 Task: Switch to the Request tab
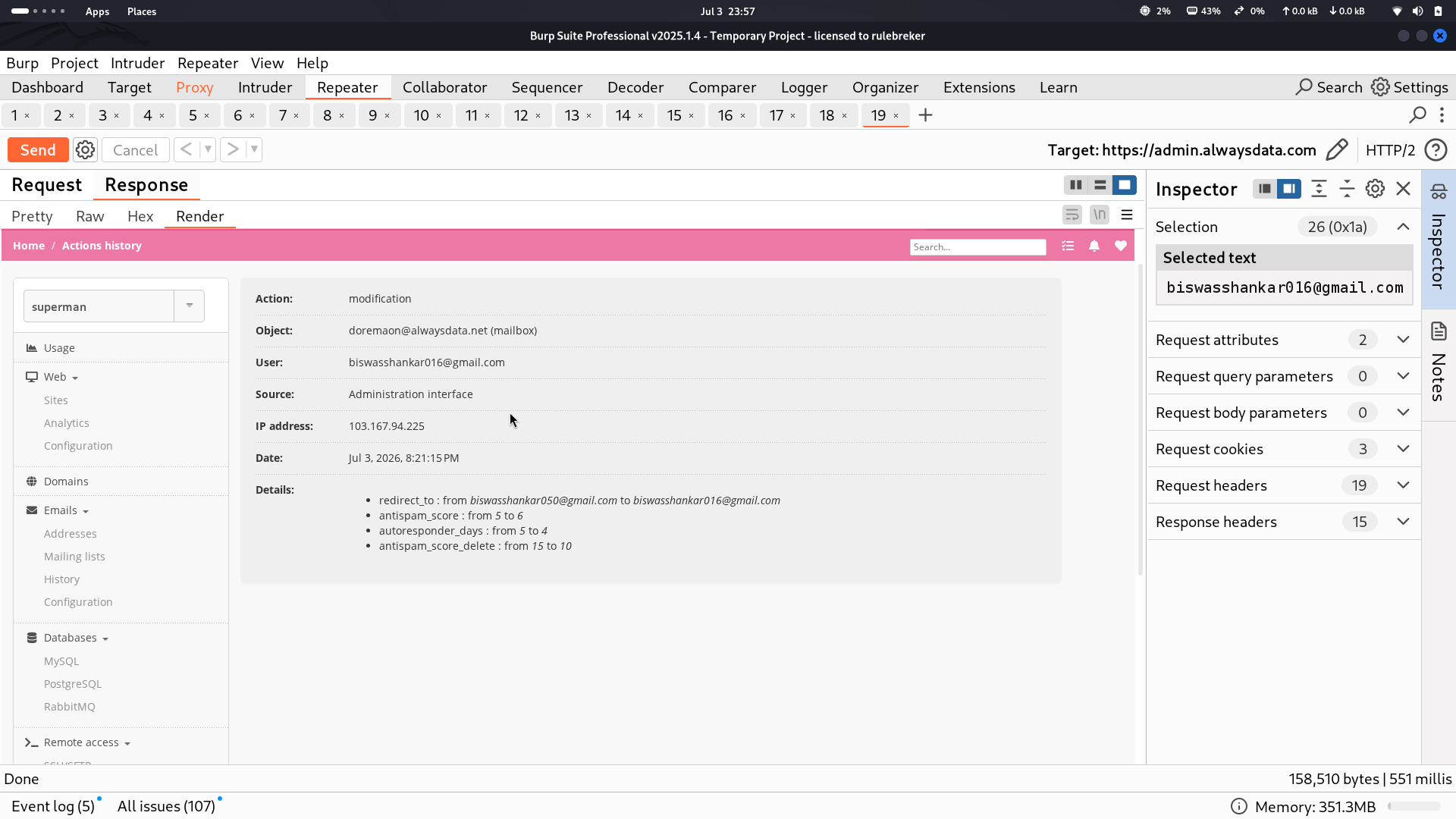click(x=46, y=185)
